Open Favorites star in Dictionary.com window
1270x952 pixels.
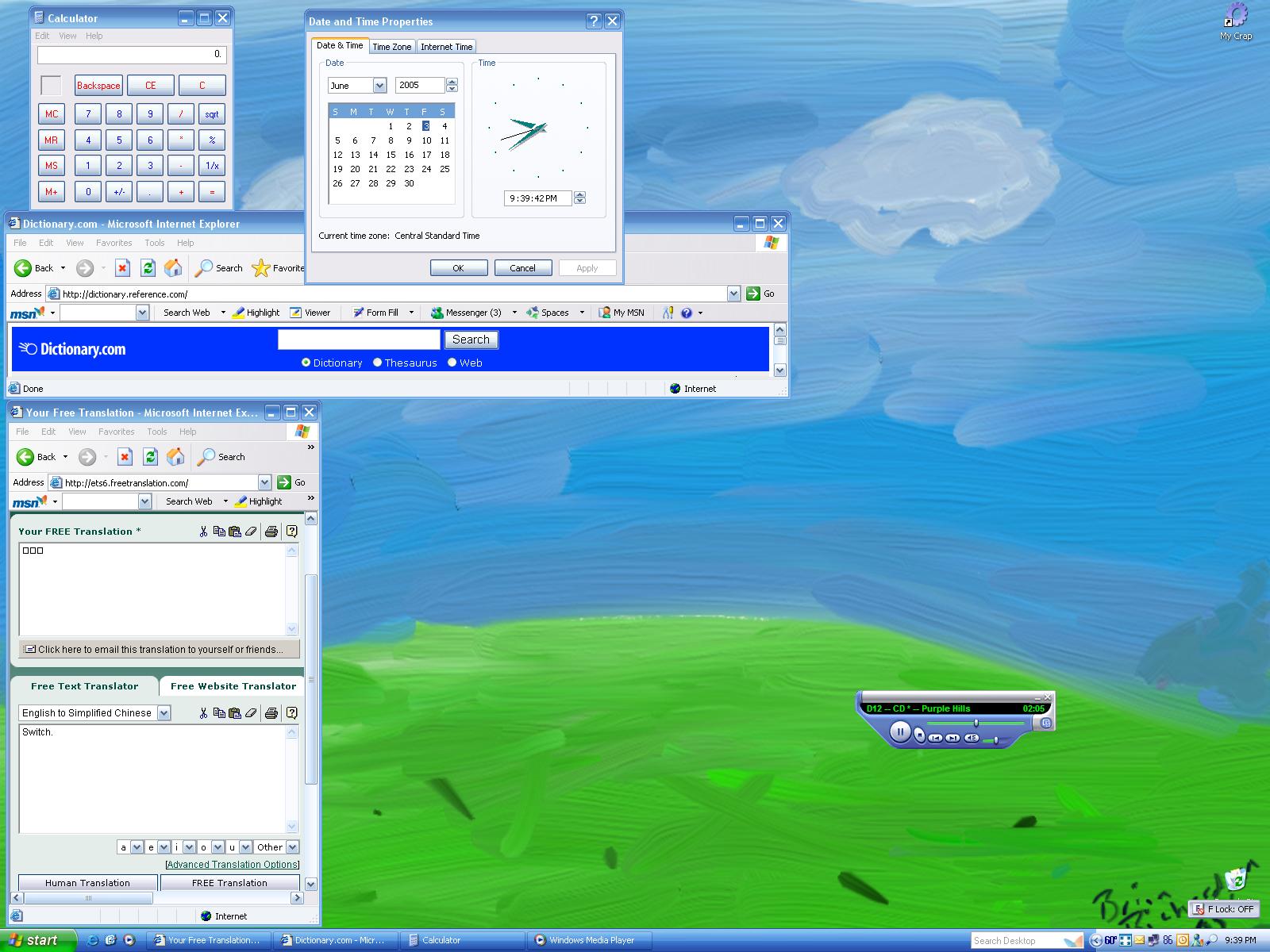point(278,268)
